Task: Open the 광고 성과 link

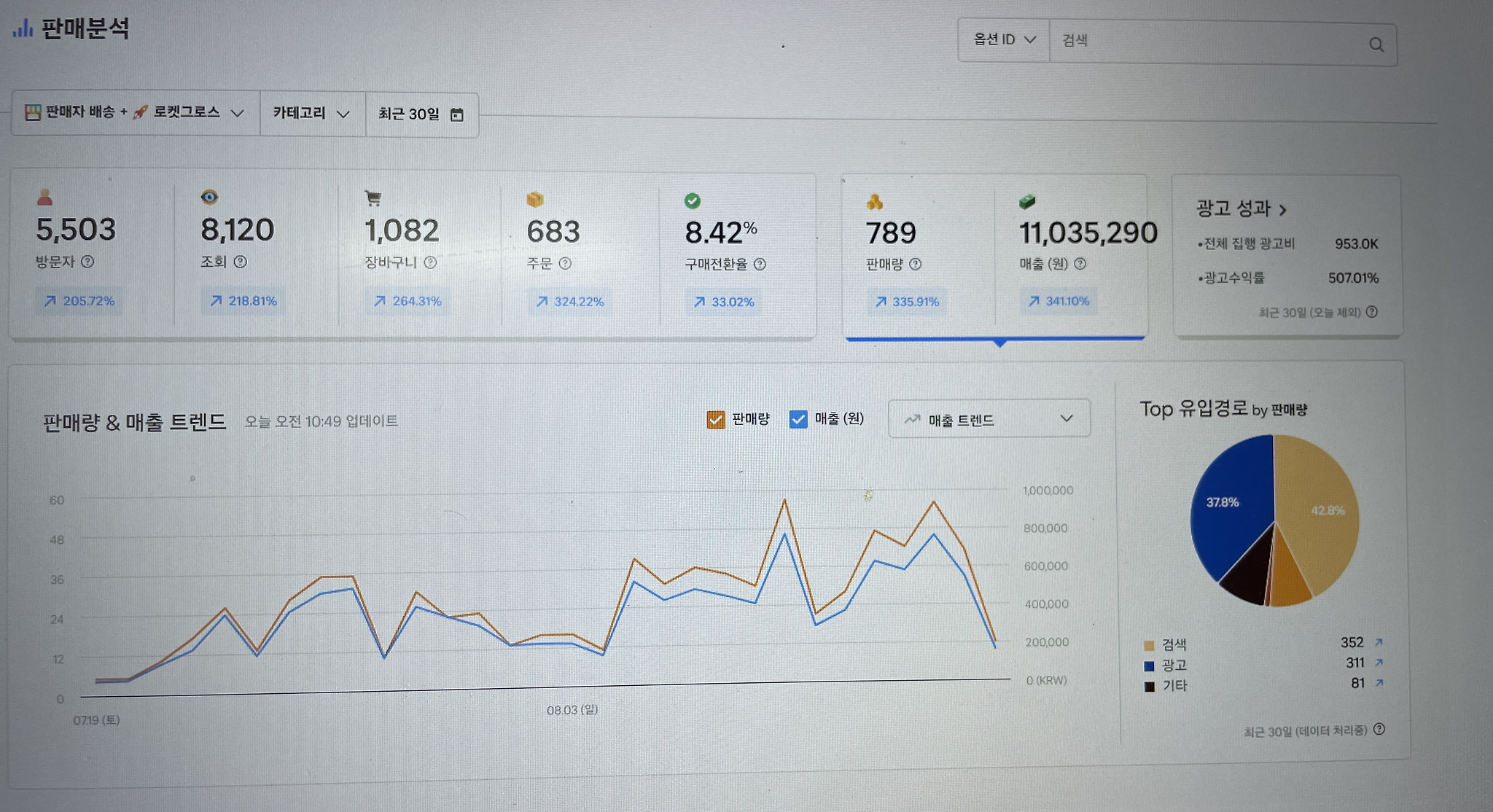Action: (1241, 209)
